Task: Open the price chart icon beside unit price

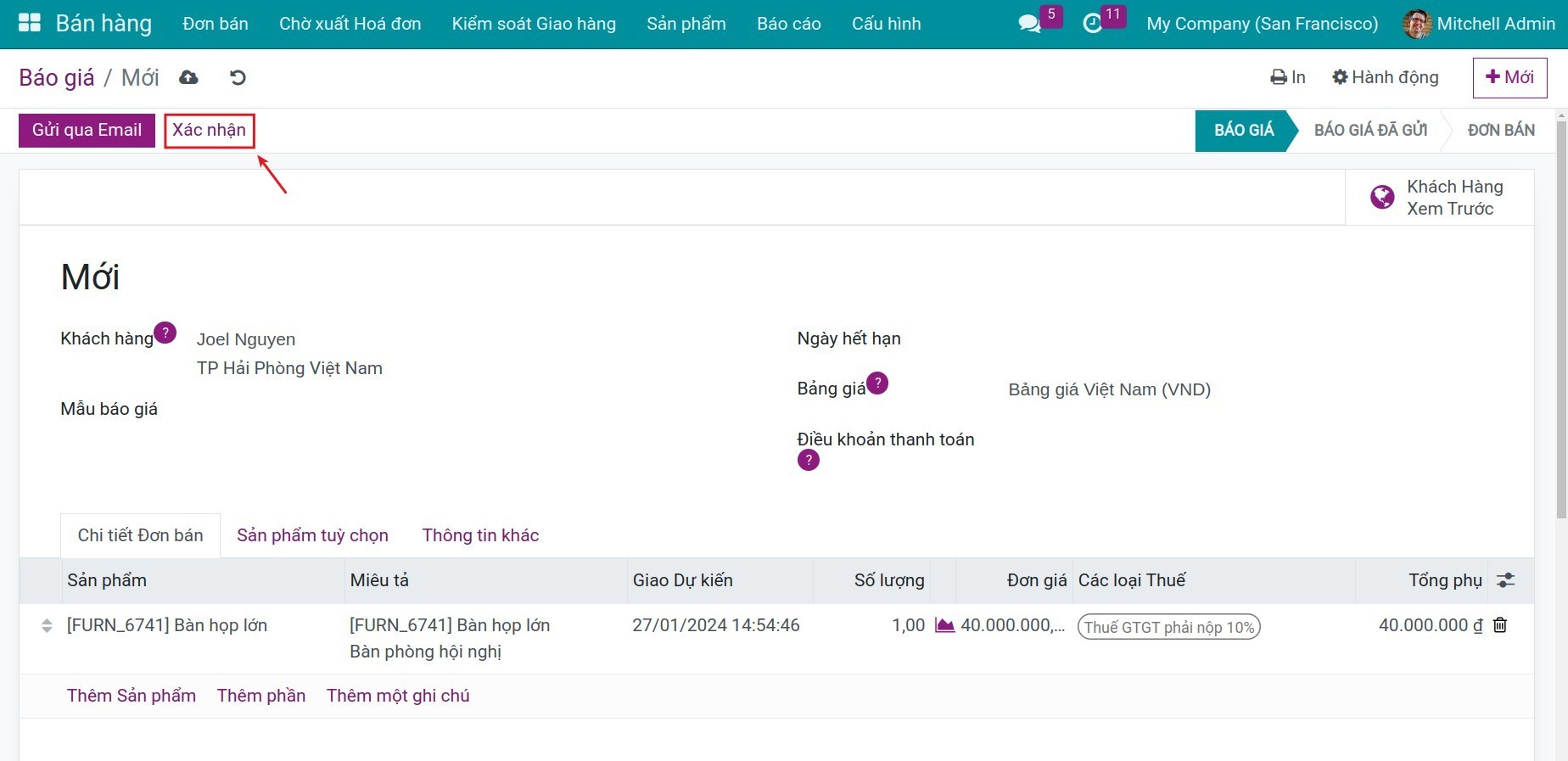Action: [944, 625]
